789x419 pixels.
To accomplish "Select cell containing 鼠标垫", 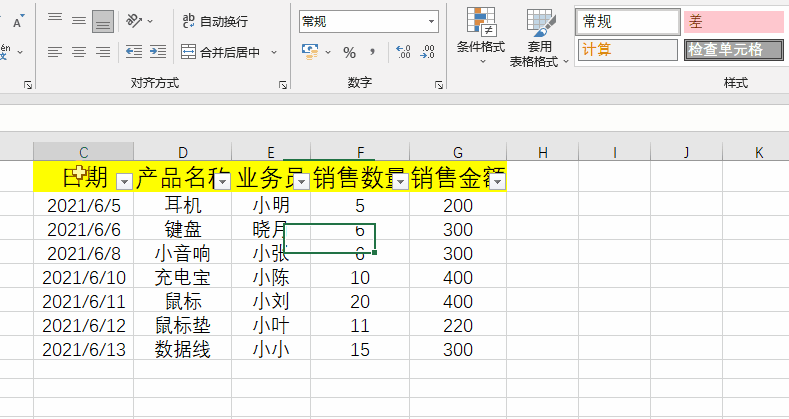I will pos(183,325).
